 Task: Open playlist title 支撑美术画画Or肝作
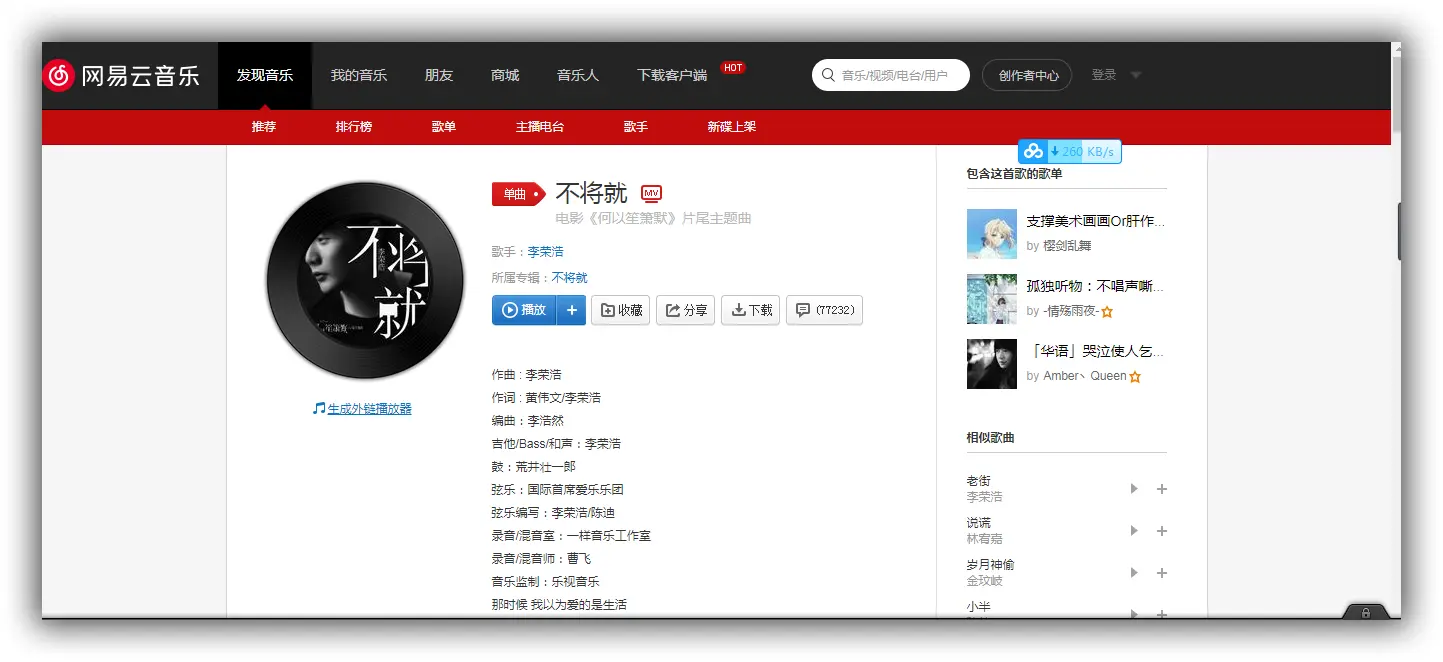1096,221
